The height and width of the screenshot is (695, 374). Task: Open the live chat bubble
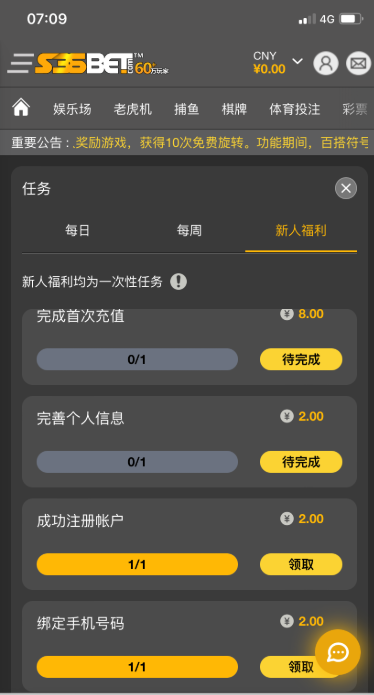338,652
